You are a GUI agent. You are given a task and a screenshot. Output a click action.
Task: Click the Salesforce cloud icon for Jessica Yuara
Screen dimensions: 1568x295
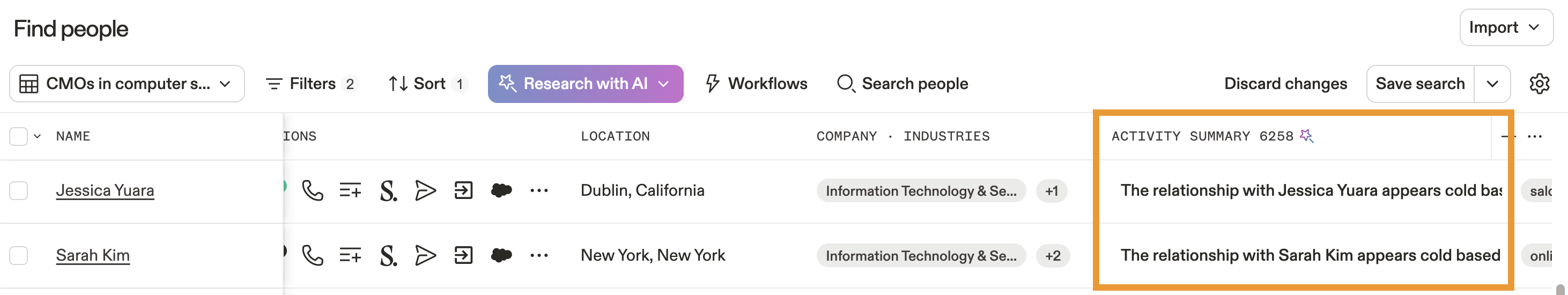[501, 191]
